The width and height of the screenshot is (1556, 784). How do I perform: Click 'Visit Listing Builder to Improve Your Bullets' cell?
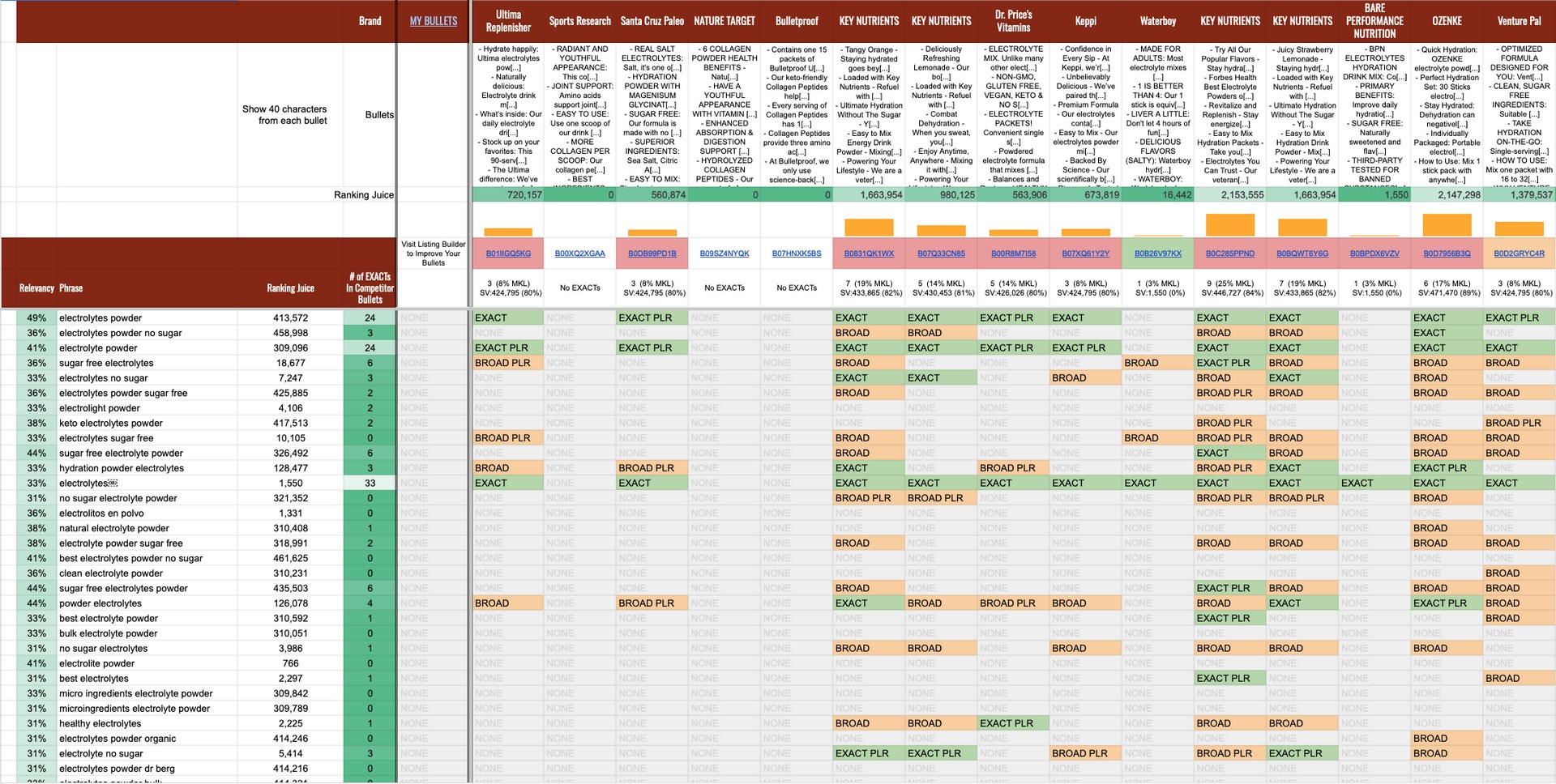click(x=433, y=254)
